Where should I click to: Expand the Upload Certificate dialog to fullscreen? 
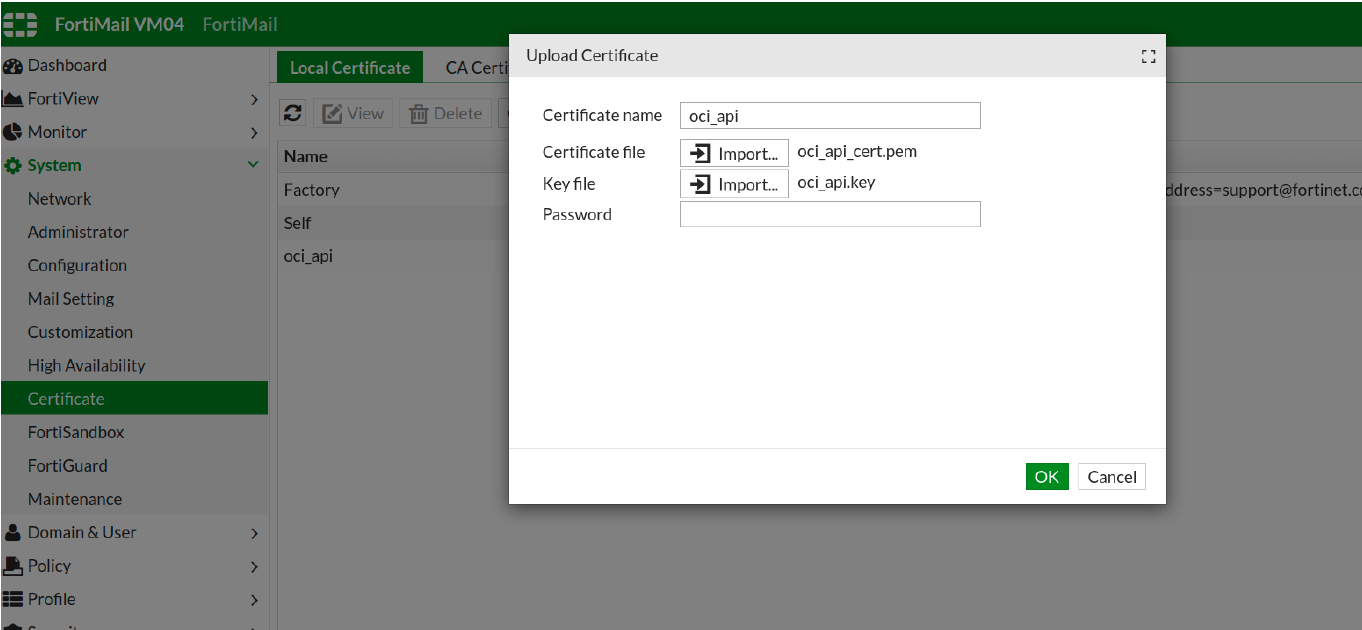(1148, 57)
